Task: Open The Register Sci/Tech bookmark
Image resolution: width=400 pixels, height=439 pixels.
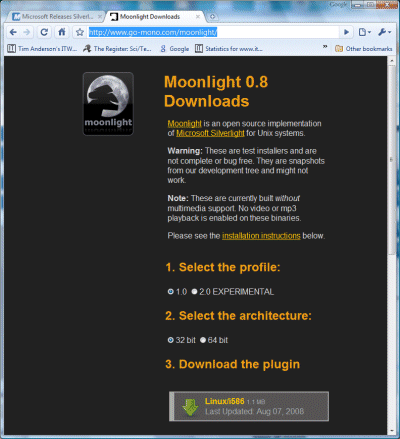Action: (117, 49)
